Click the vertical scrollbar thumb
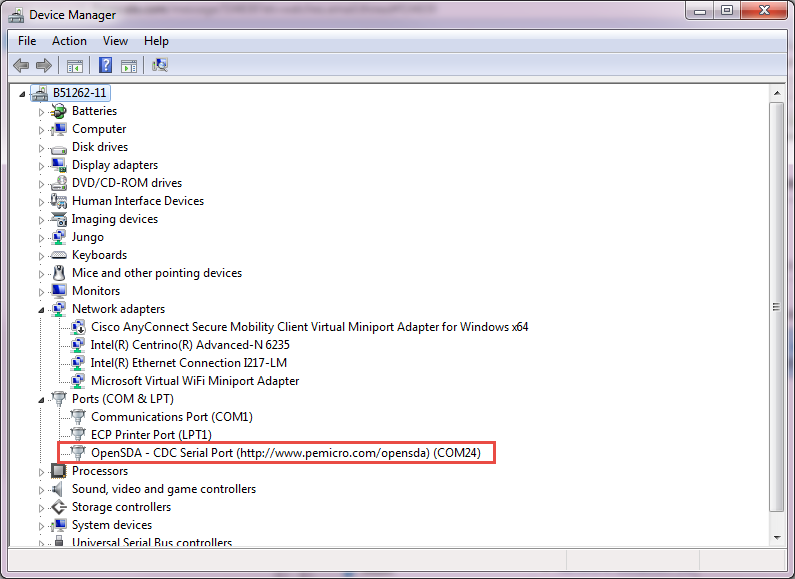The image size is (795, 579). pyautogui.click(x=777, y=307)
